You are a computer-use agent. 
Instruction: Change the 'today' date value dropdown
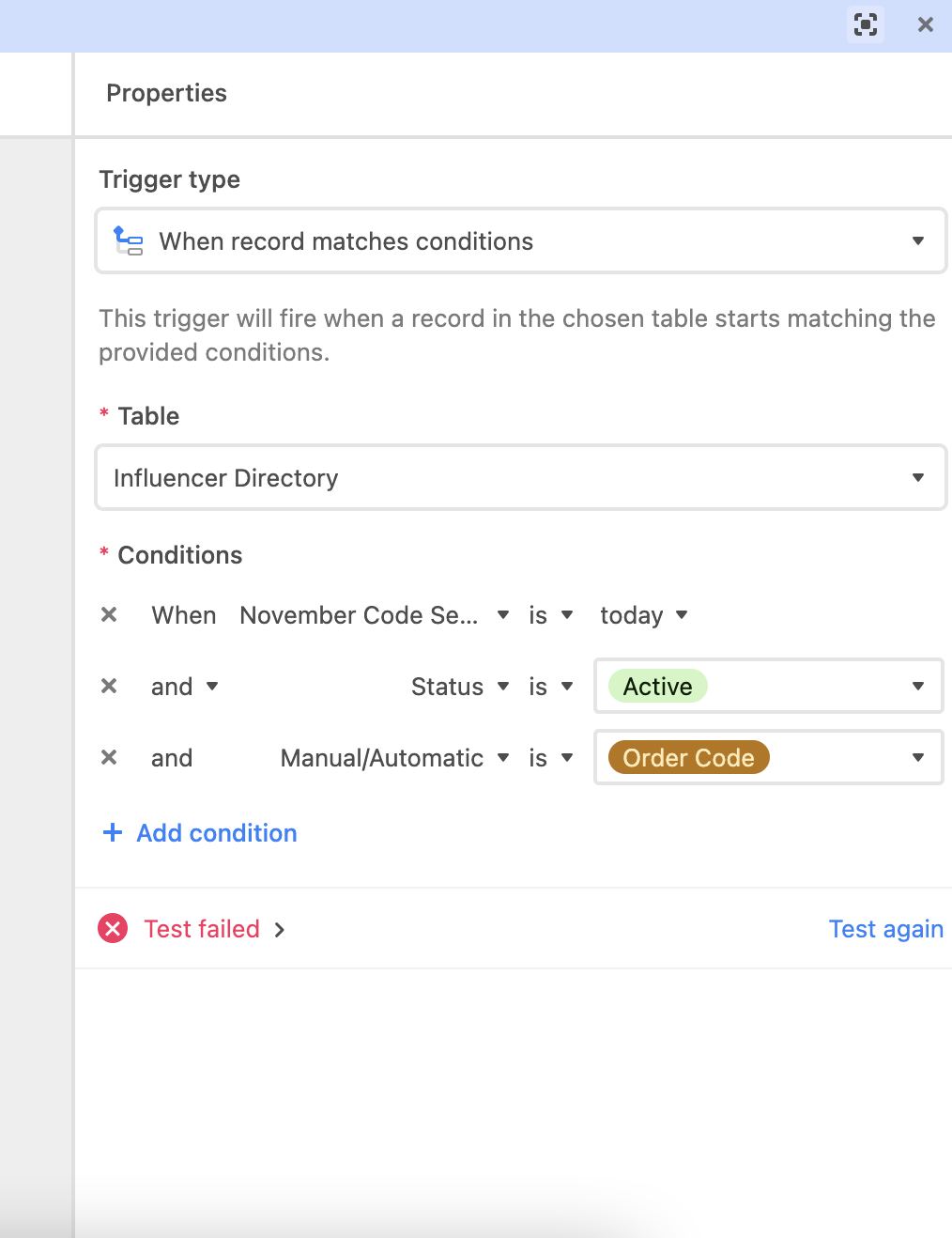(644, 615)
